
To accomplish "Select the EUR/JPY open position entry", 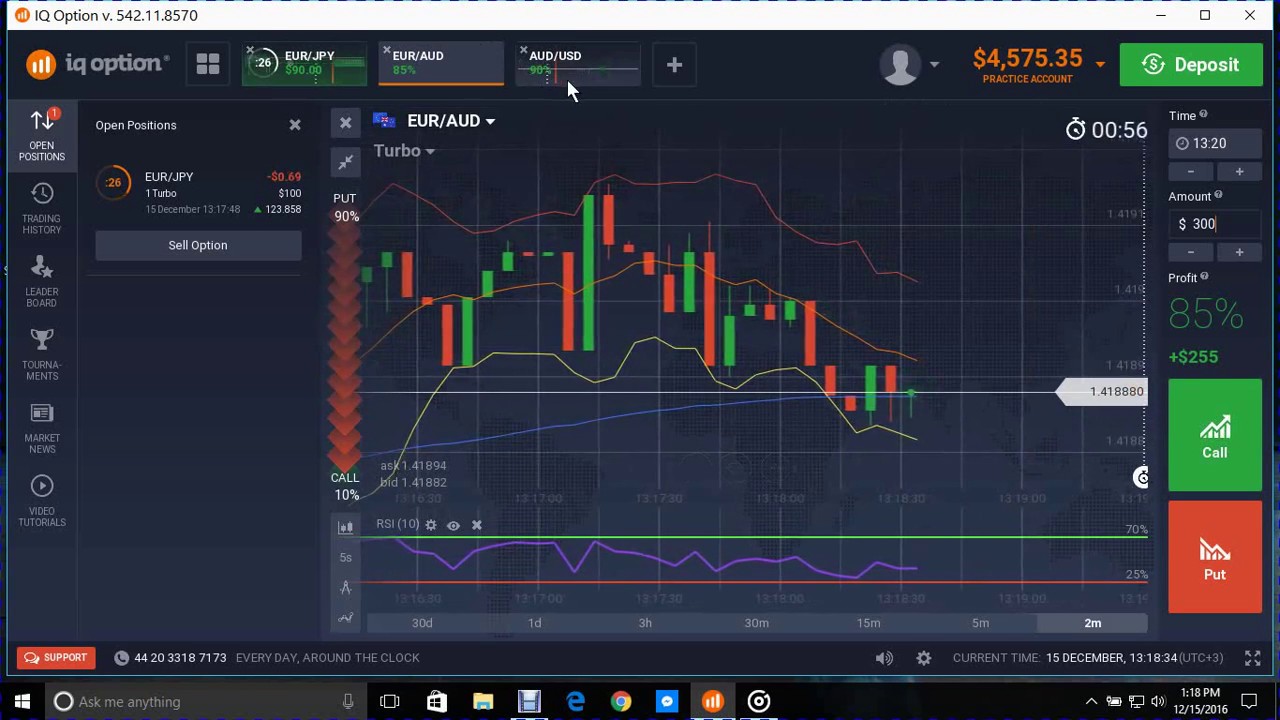I will 198,192.
